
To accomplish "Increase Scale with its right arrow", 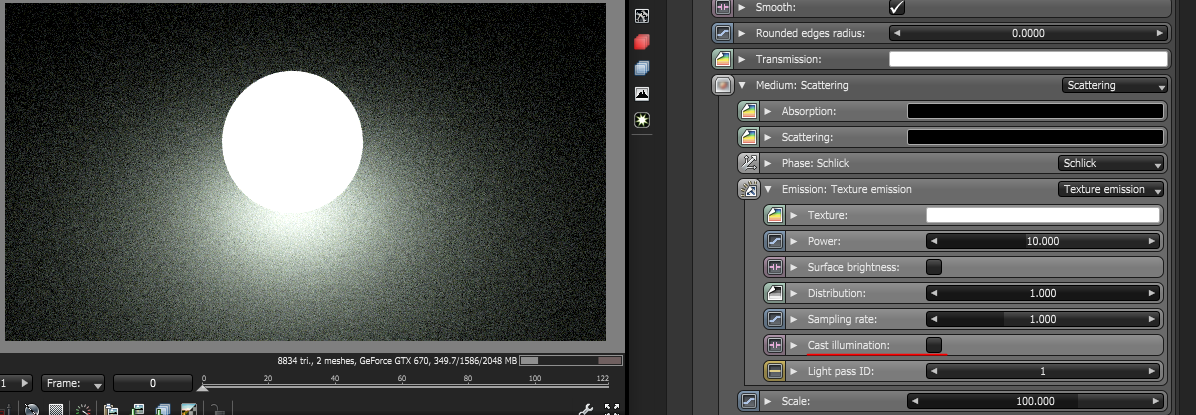I will (x=1156, y=401).
